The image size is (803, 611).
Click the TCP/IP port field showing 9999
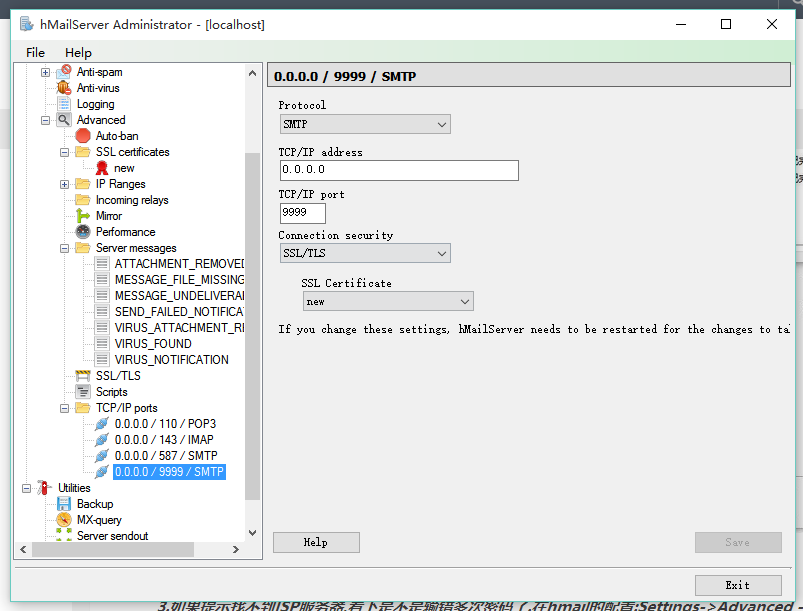pos(303,213)
